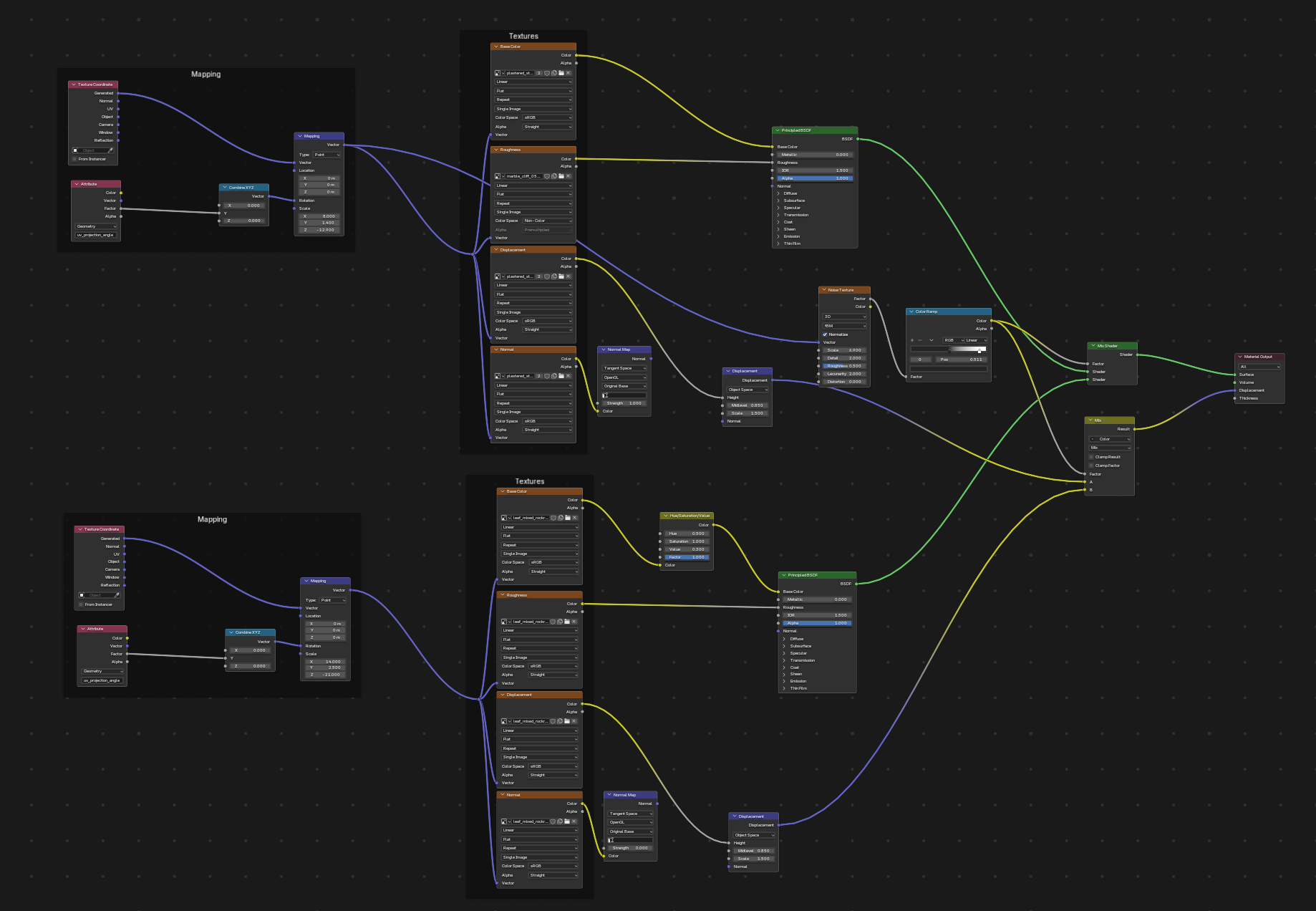The image size is (1316, 911).
Task: Click Mapping scale X value 14.000
Action: [x=326, y=662]
